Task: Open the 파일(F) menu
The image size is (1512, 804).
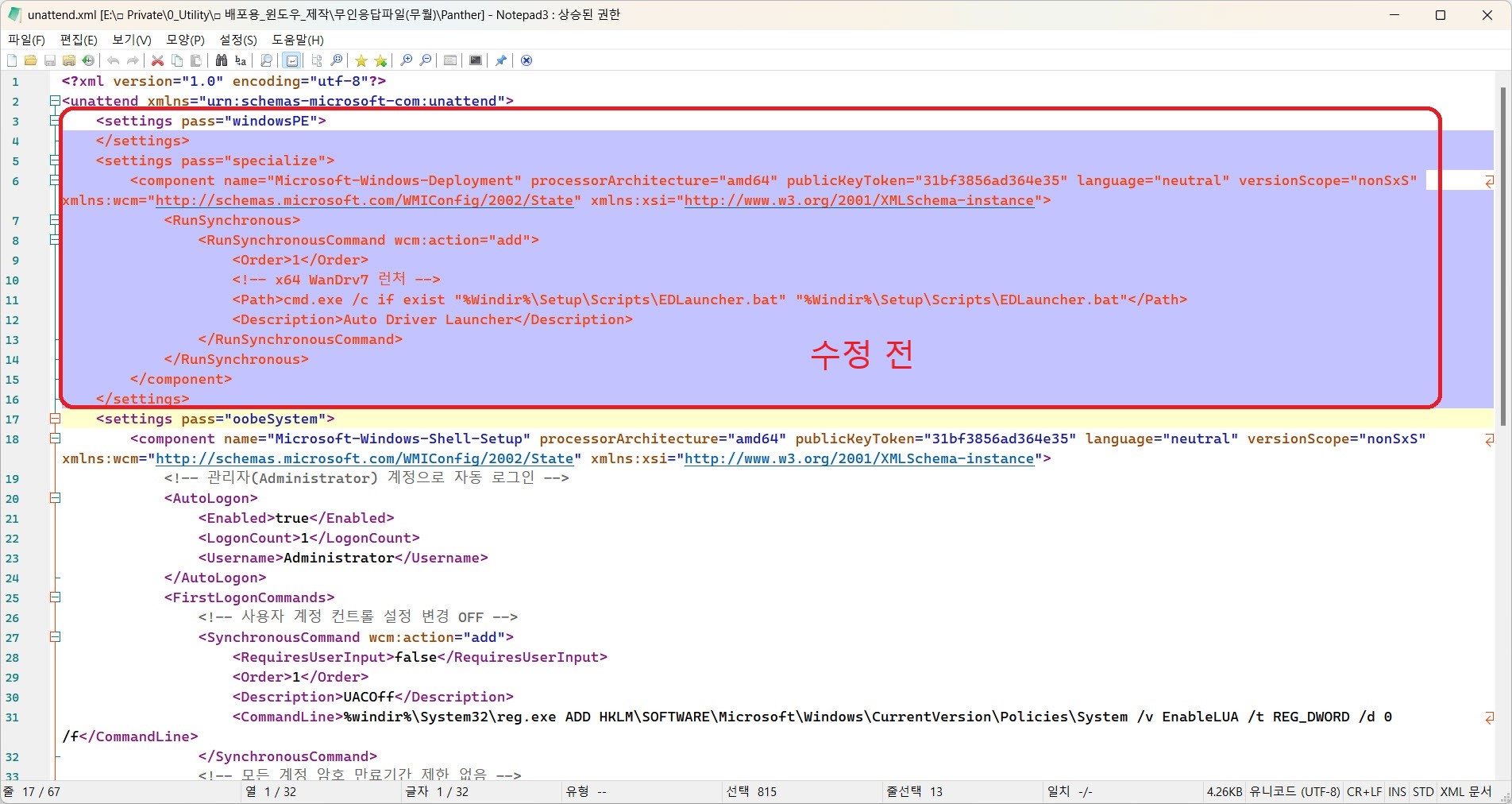Action: click(26, 40)
